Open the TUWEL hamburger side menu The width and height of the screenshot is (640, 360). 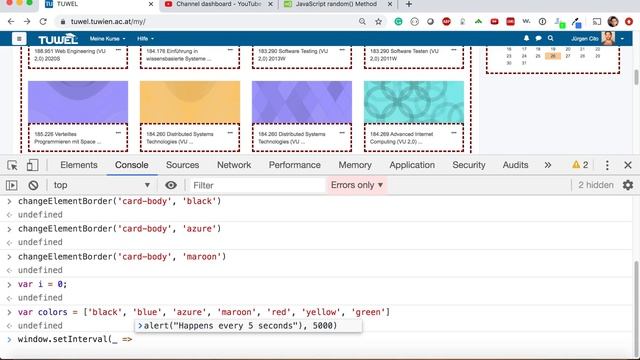19,39
